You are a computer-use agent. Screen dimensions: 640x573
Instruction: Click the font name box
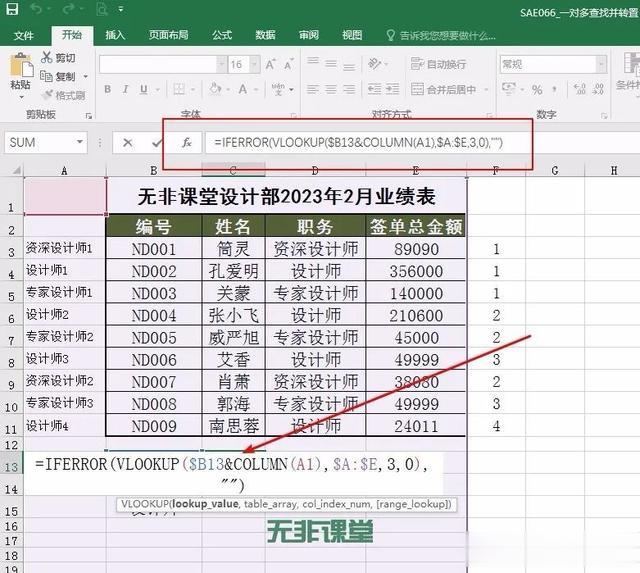(x=158, y=64)
